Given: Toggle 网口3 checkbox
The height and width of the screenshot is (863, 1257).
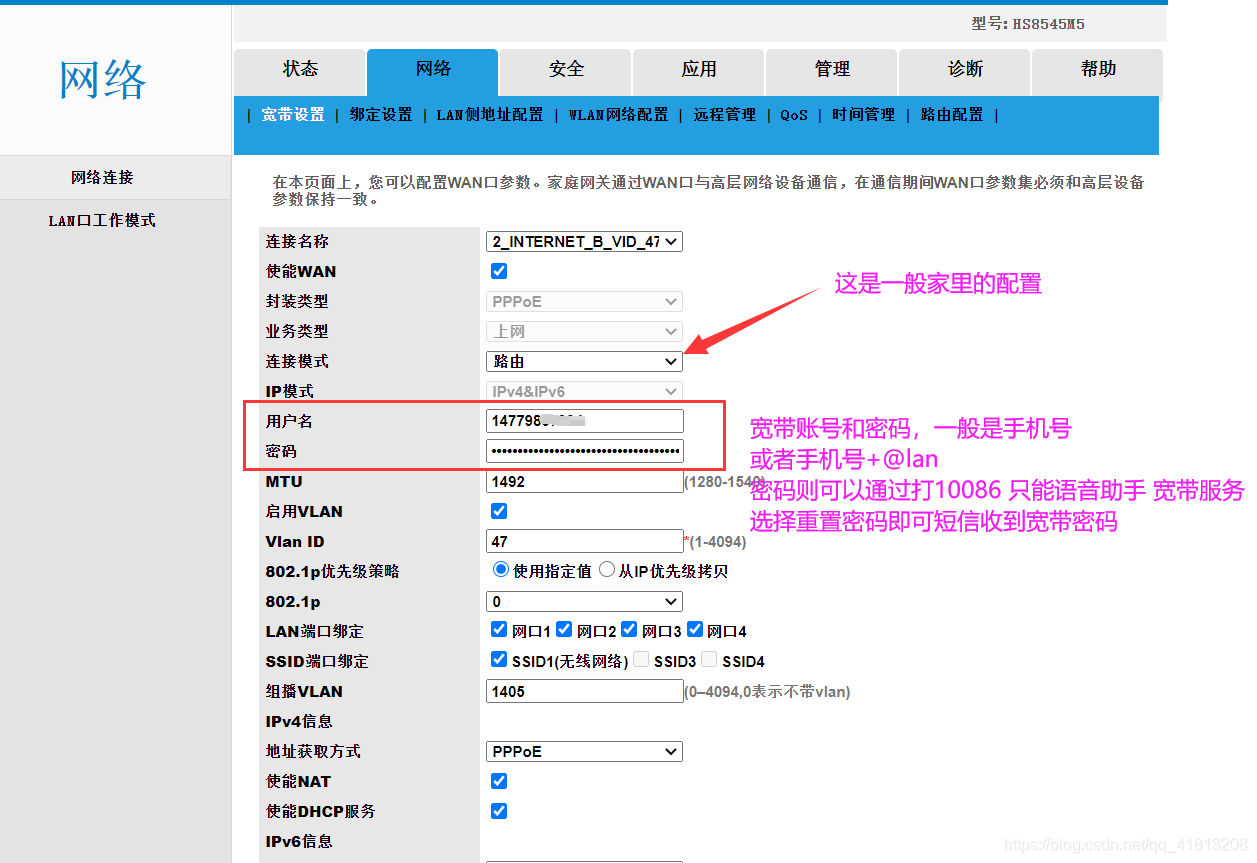Looking at the screenshot, I should pos(629,629).
